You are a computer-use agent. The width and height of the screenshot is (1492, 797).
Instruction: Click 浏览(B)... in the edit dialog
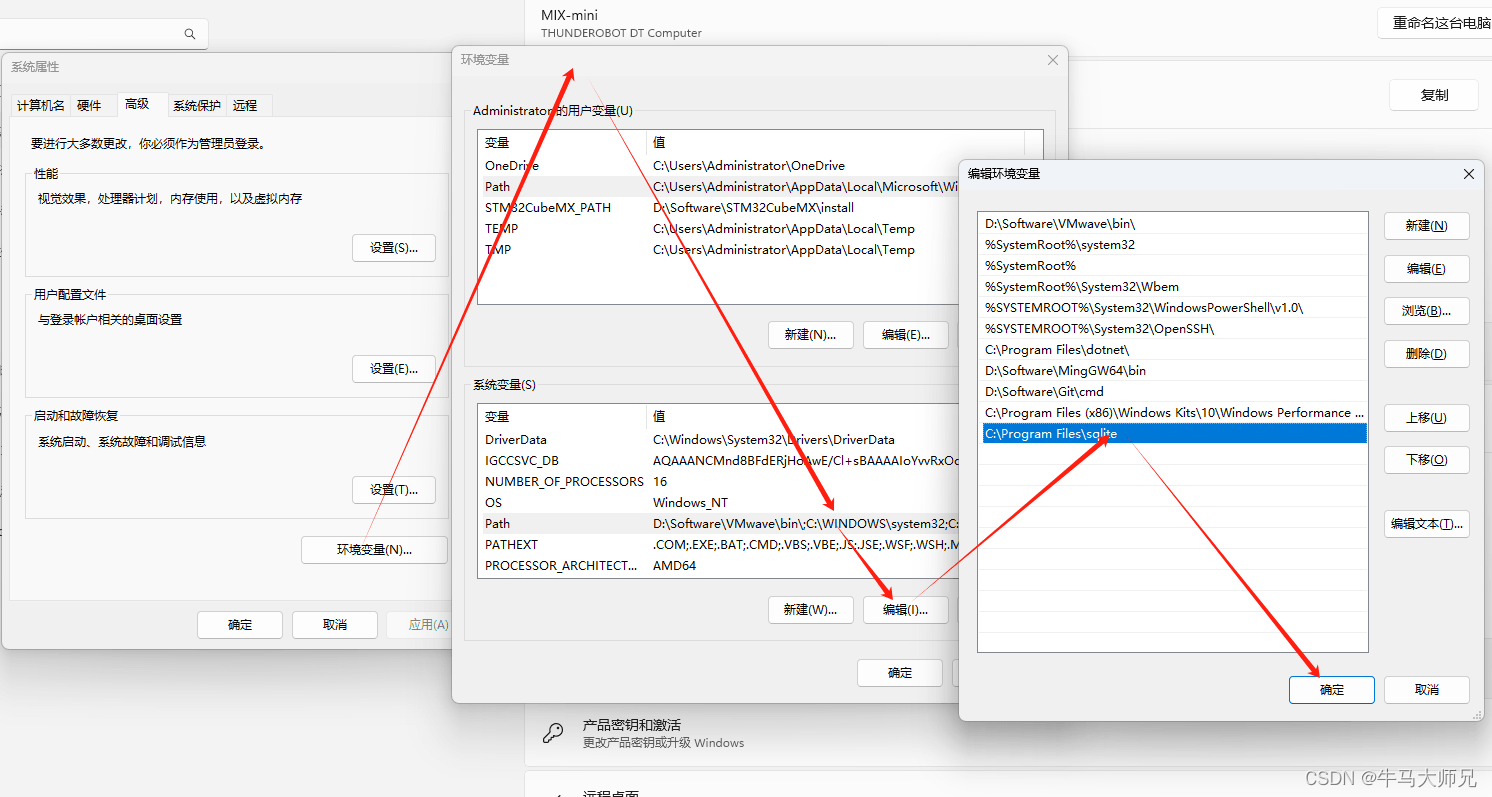tap(1426, 311)
